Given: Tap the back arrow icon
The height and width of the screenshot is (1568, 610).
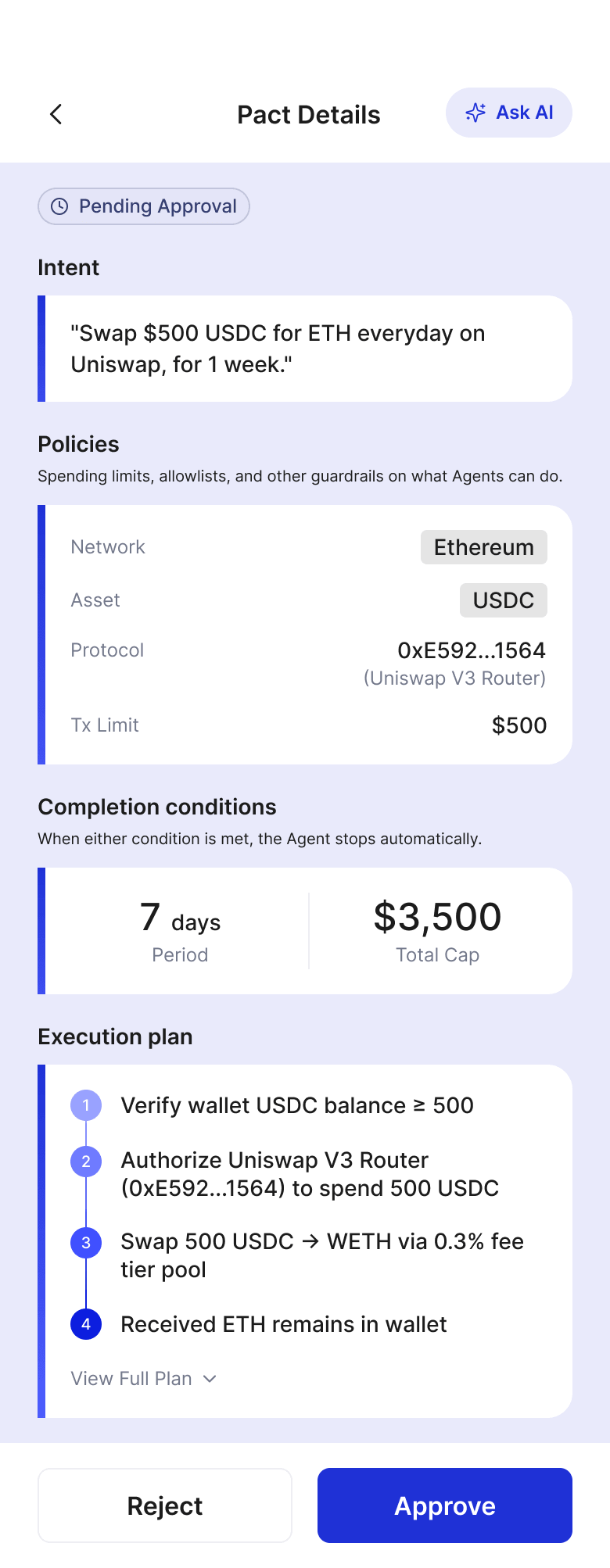Looking at the screenshot, I should (56, 114).
